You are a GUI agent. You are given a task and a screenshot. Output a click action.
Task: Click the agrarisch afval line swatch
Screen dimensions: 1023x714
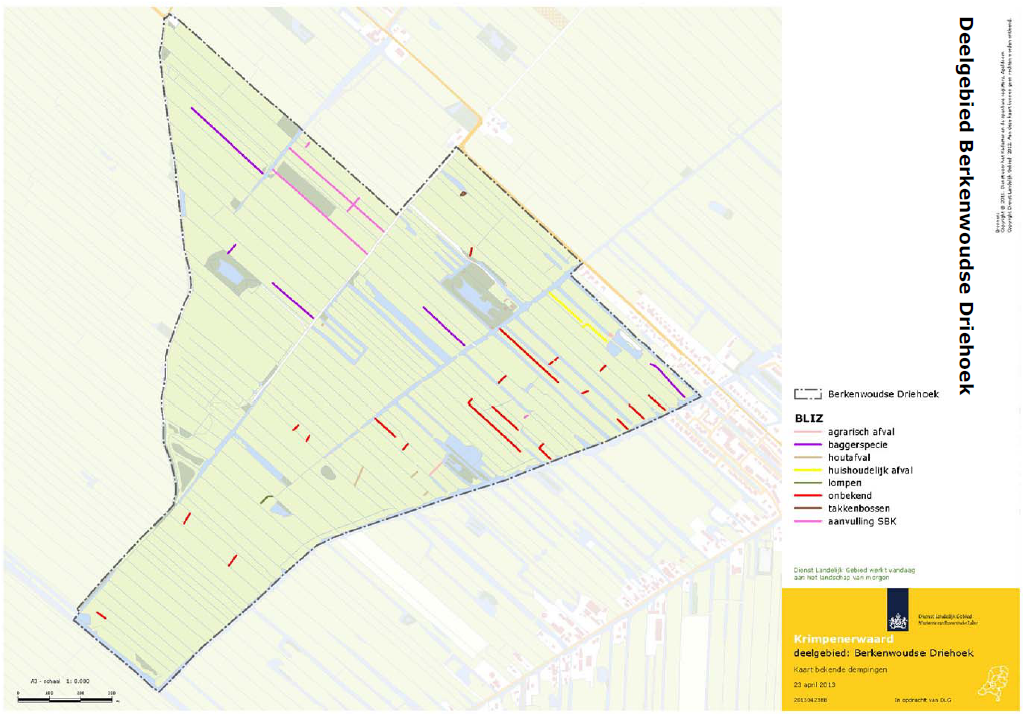click(x=807, y=432)
